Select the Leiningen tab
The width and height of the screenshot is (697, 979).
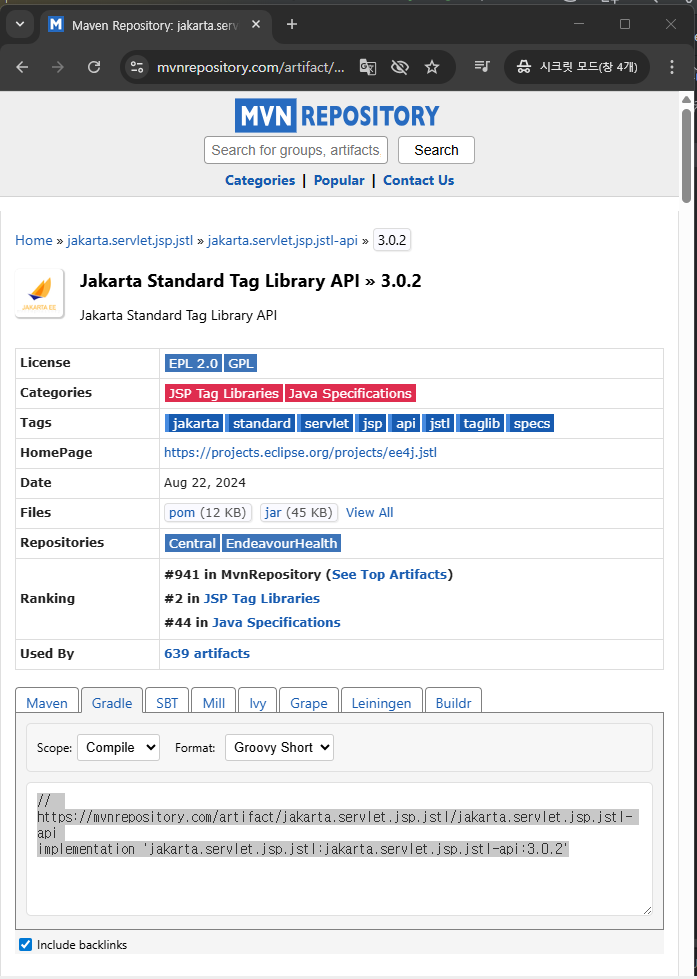coord(381,702)
